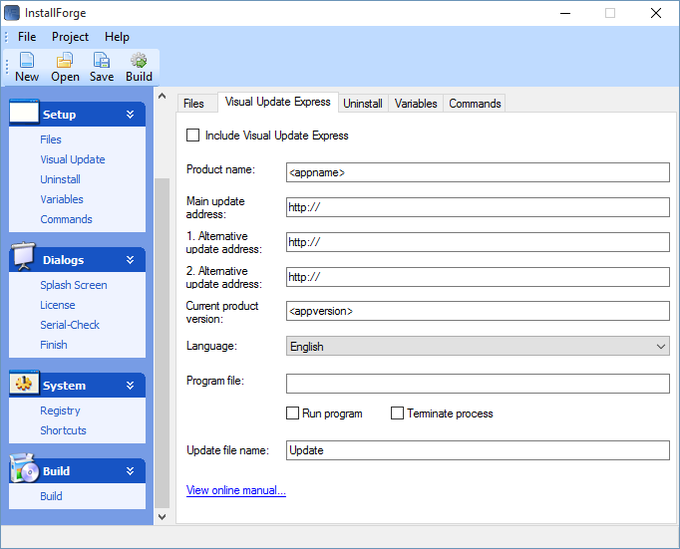Switch to the Uninstall tab
This screenshot has width=680, height=549.
click(363, 104)
